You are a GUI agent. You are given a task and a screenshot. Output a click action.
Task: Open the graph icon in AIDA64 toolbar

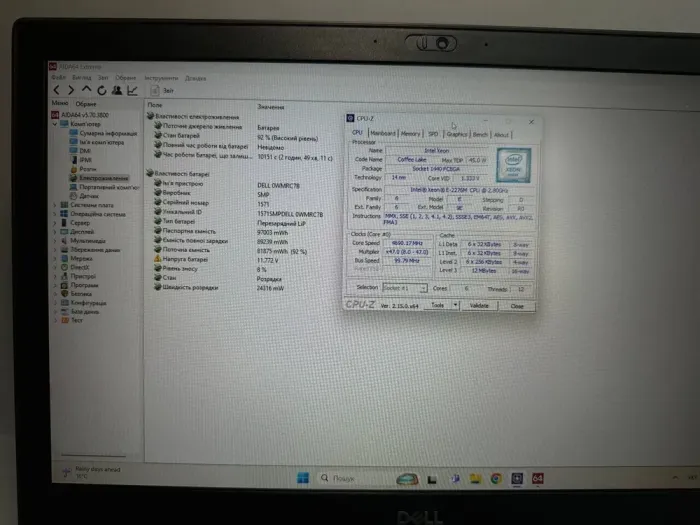[x=132, y=90]
